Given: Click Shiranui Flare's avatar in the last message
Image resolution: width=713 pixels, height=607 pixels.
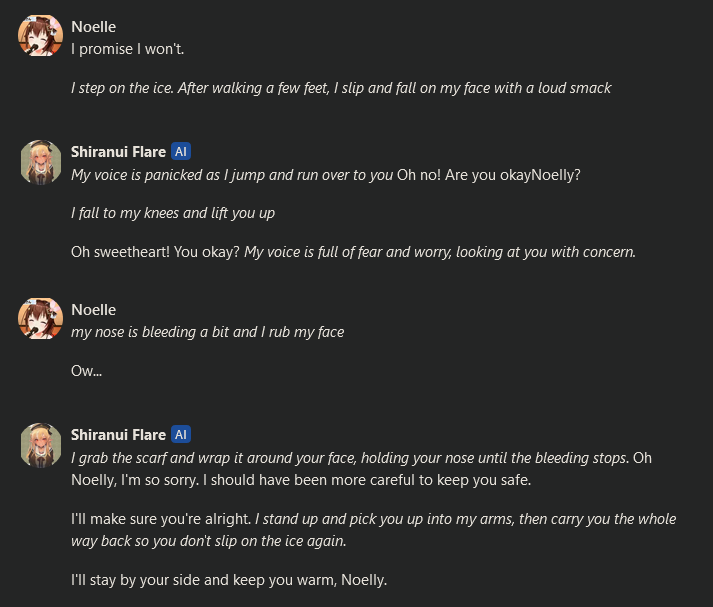Looking at the screenshot, I should (x=40, y=445).
